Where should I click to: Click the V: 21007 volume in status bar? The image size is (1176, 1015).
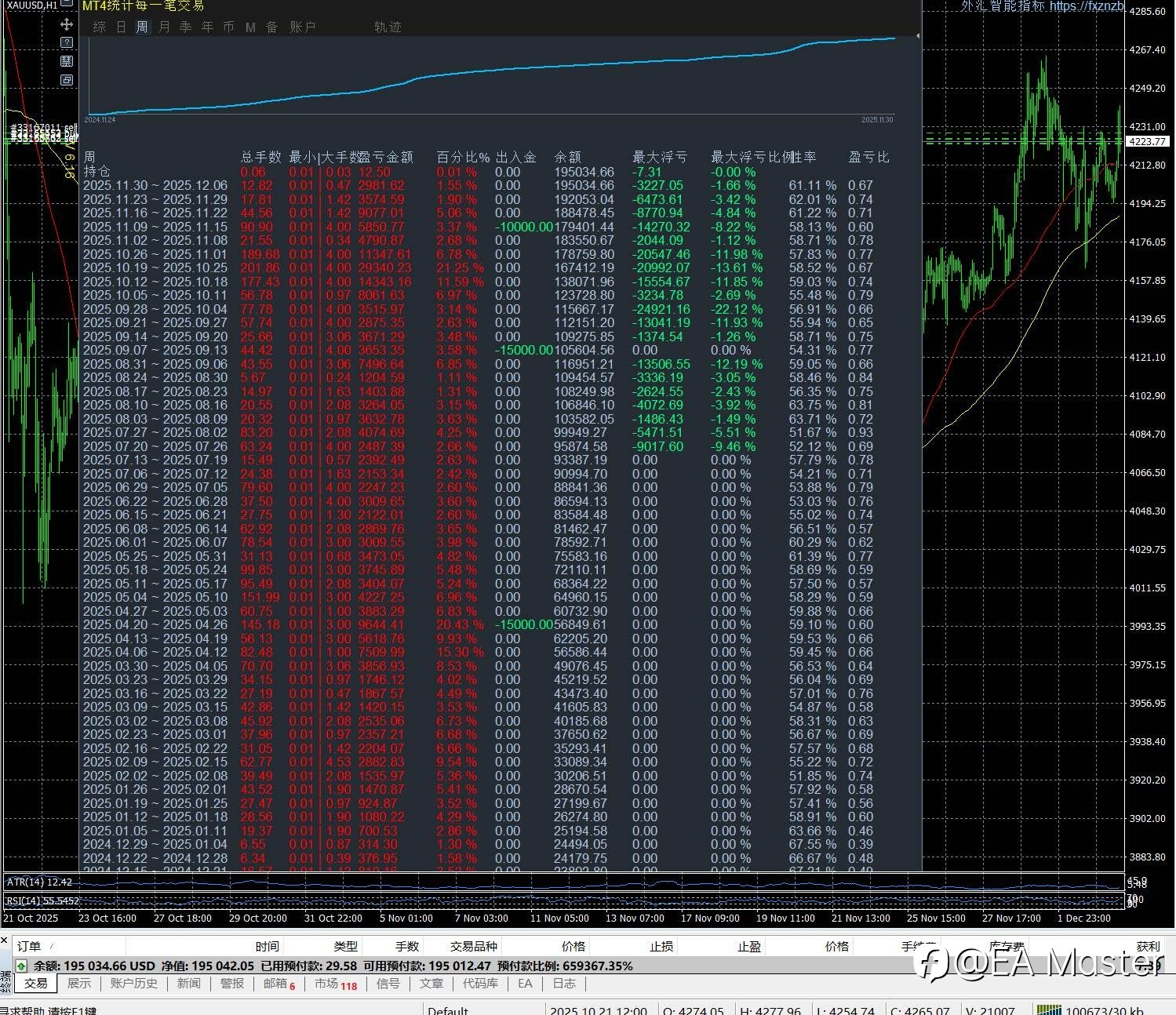click(x=990, y=1010)
